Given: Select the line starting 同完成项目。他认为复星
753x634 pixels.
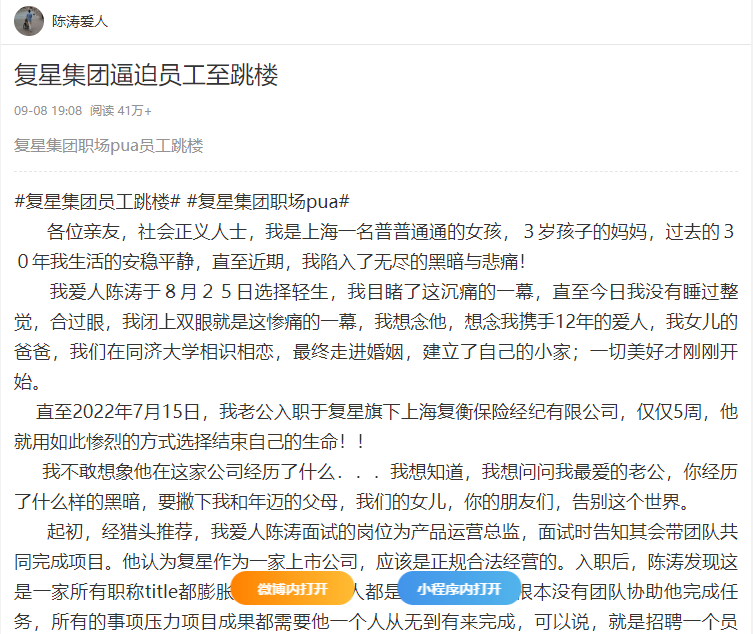Looking at the screenshot, I should click(x=376, y=561).
